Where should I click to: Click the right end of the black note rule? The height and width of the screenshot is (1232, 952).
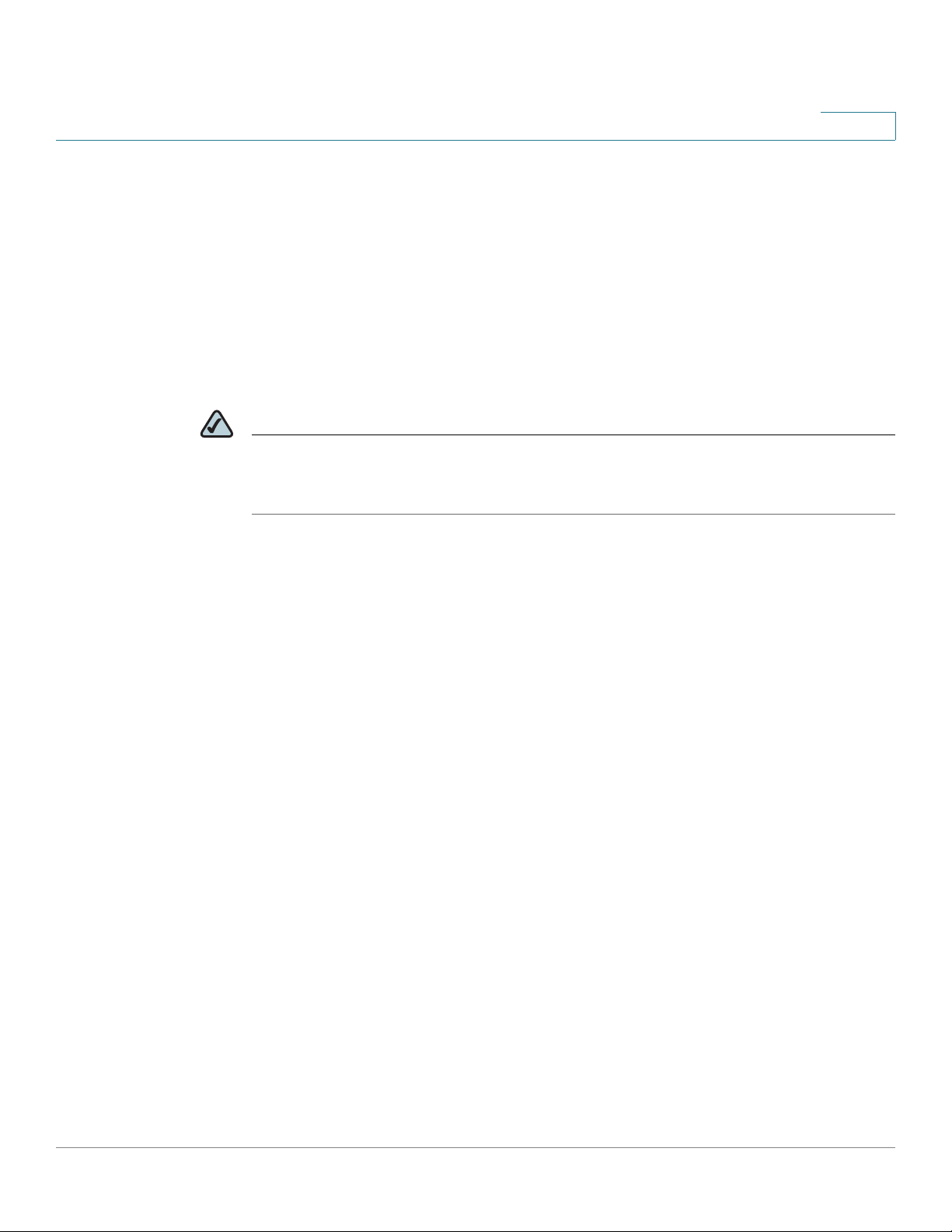pyautogui.click(x=893, y=435)
